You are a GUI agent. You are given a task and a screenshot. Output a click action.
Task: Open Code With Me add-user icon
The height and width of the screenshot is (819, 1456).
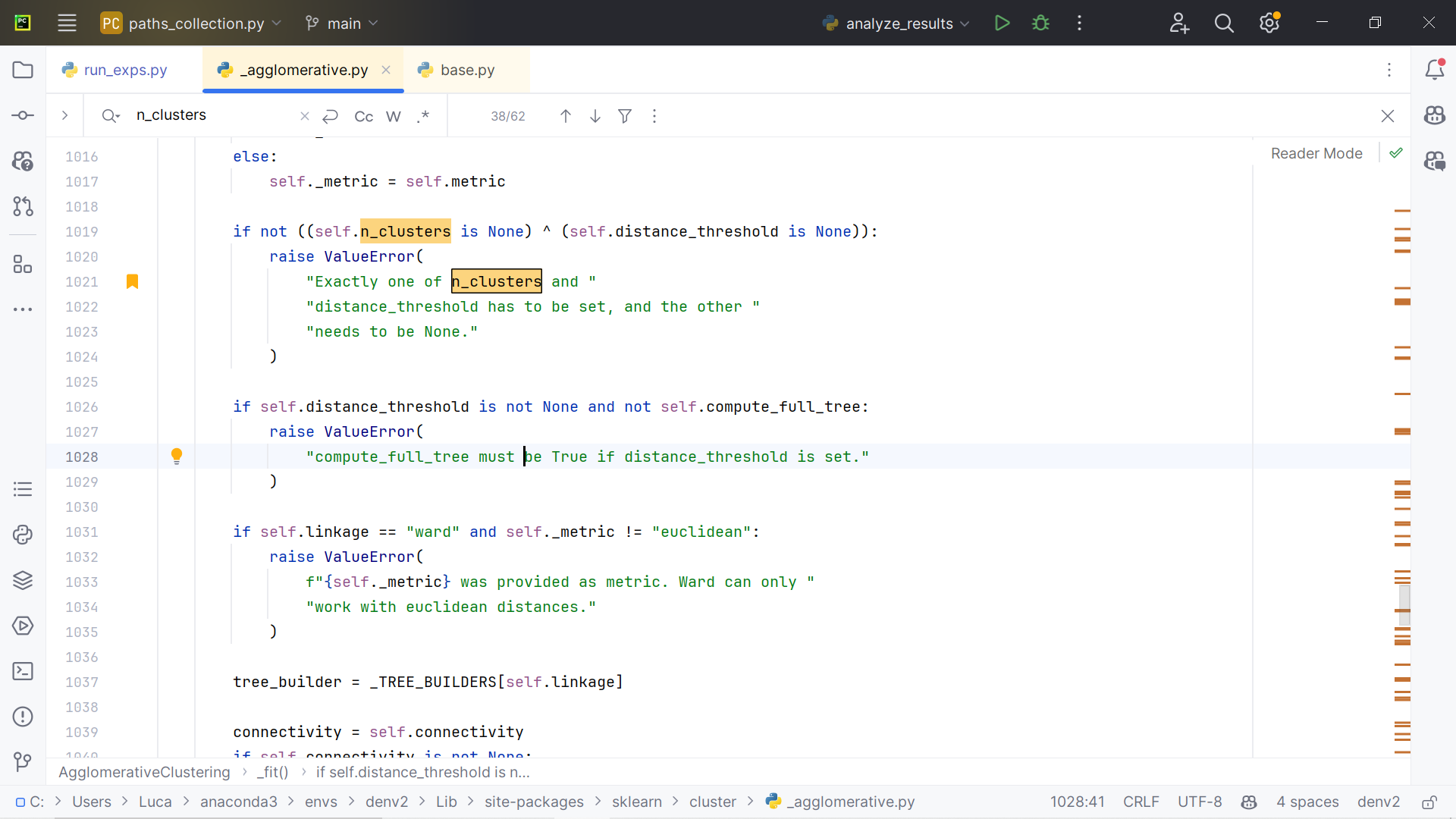click(1179, 23)
